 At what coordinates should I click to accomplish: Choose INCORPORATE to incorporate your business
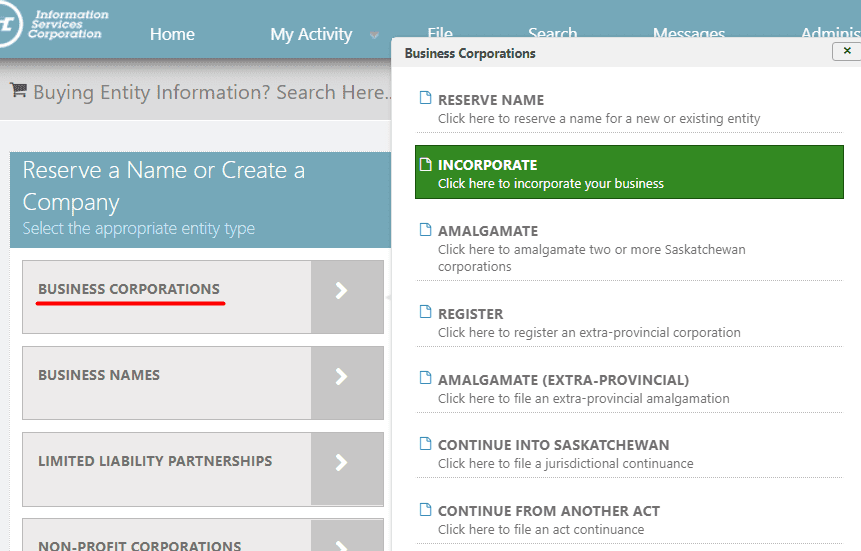629,172
